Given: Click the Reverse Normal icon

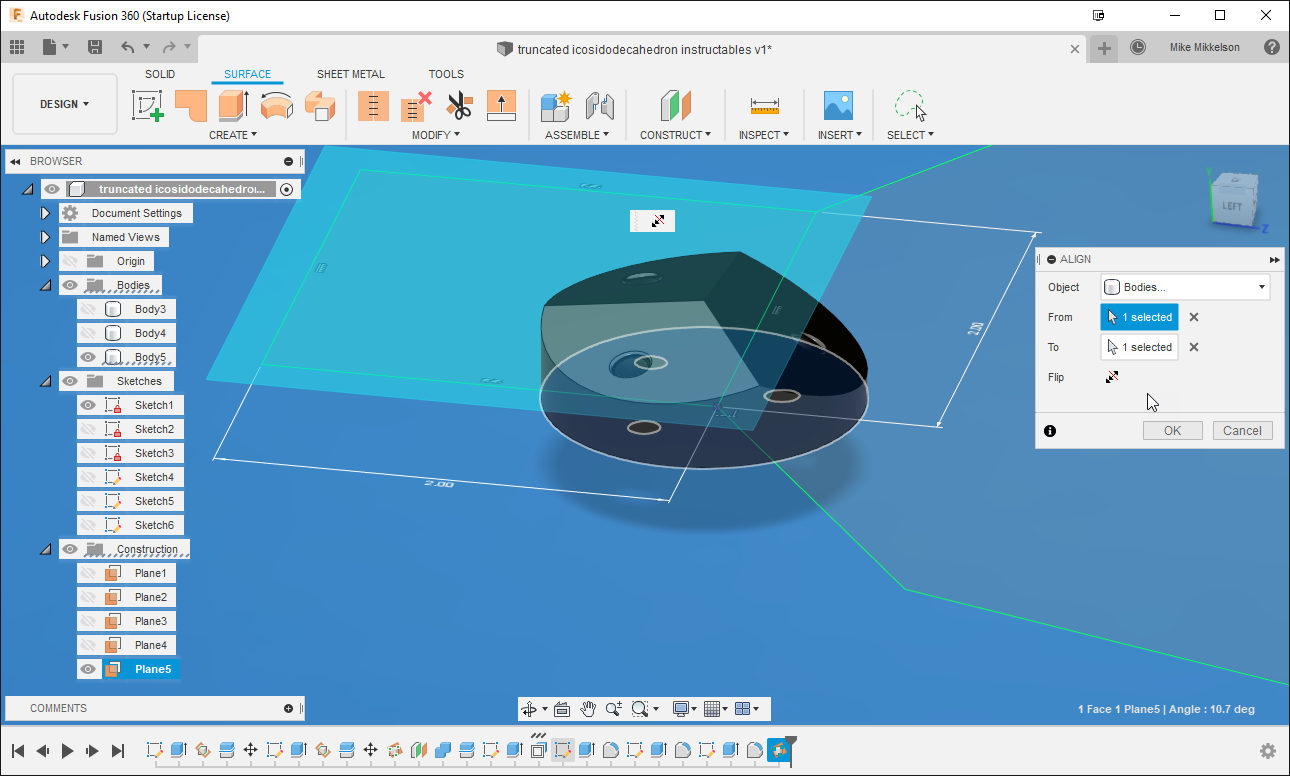Looking at the screenshot, I should pyautogui.click(x=500, y=105).
